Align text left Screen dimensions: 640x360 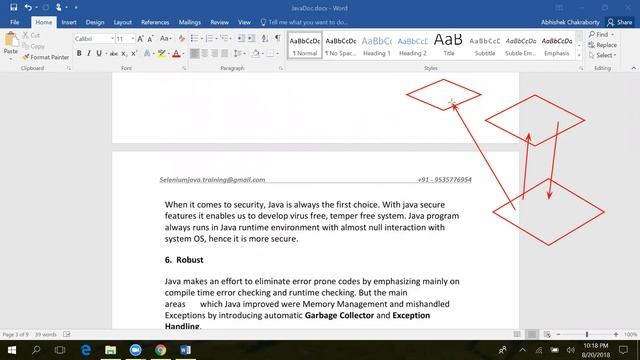[x=195, y=53]
